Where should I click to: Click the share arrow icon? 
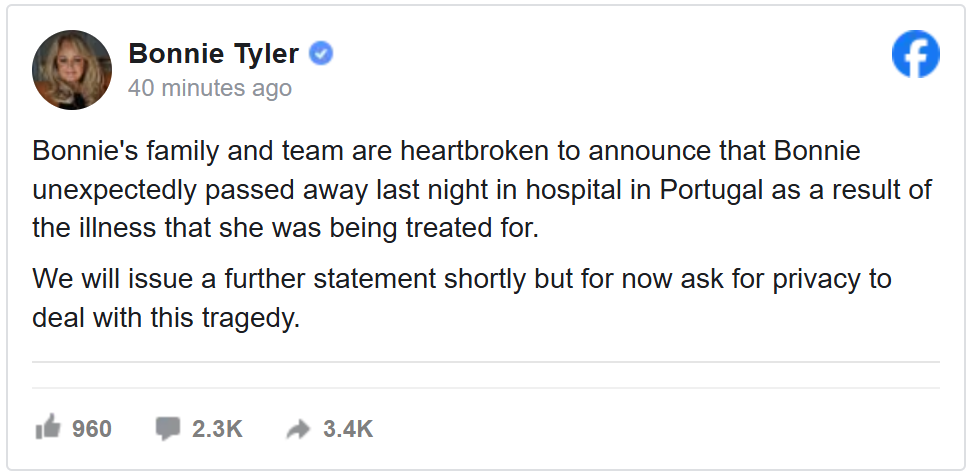pyautogui.click(x=298, y=429)
